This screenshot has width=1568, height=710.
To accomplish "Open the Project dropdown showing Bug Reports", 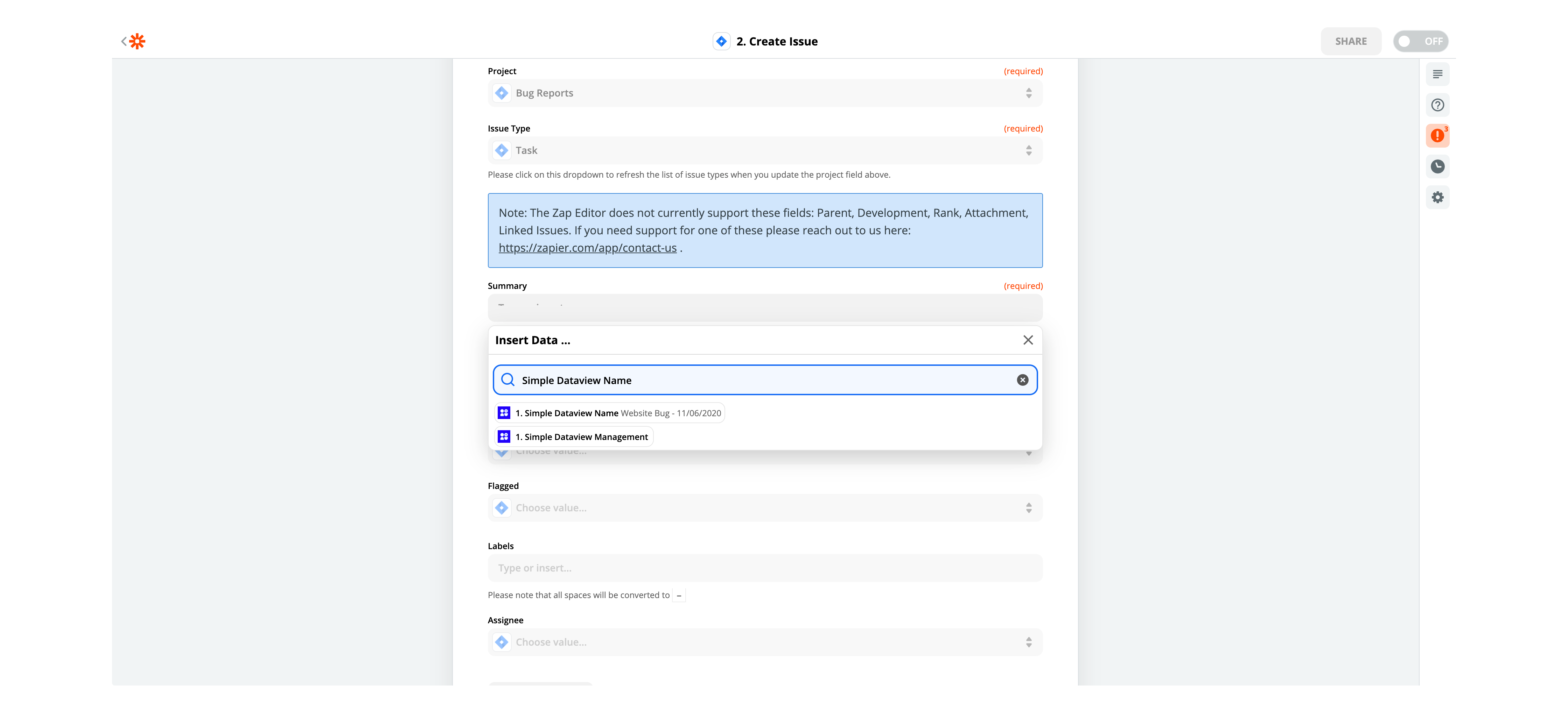I will point(764,93).
